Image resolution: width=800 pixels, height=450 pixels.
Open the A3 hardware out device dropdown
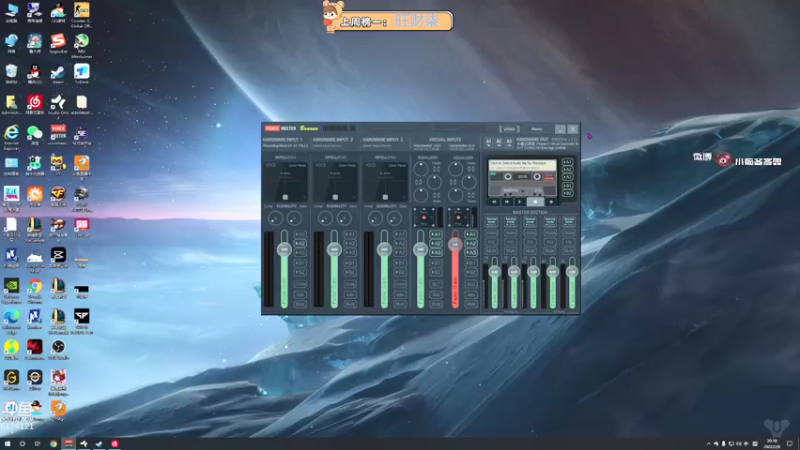point(509,143)
